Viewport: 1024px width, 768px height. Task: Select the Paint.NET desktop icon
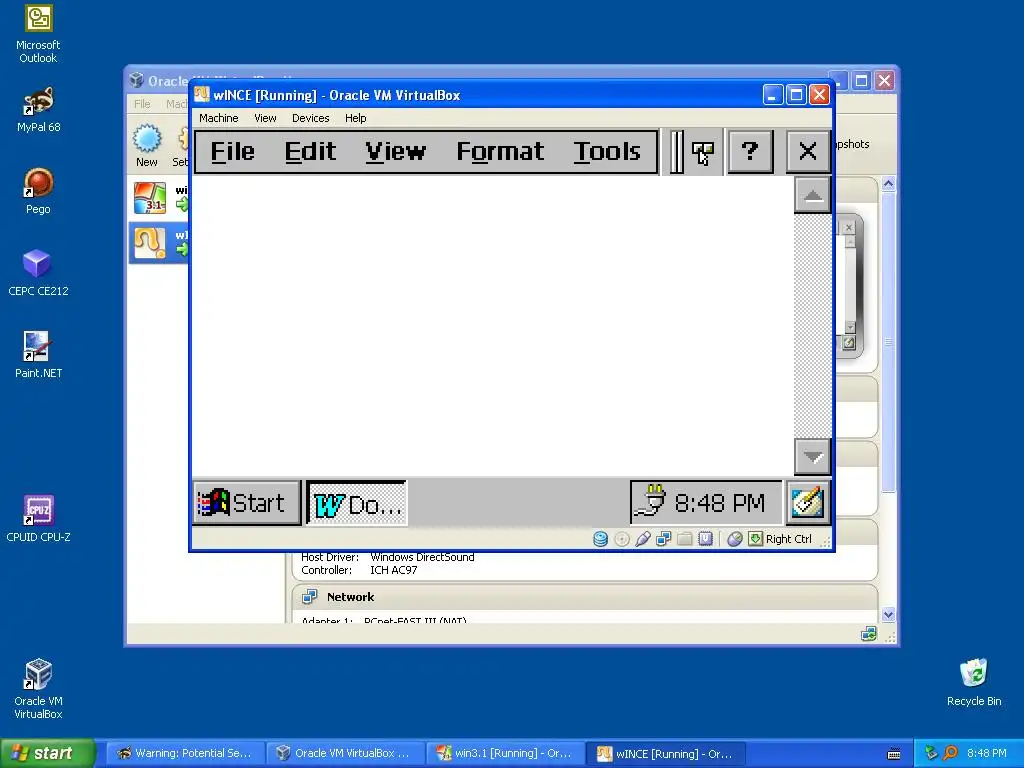38,355
